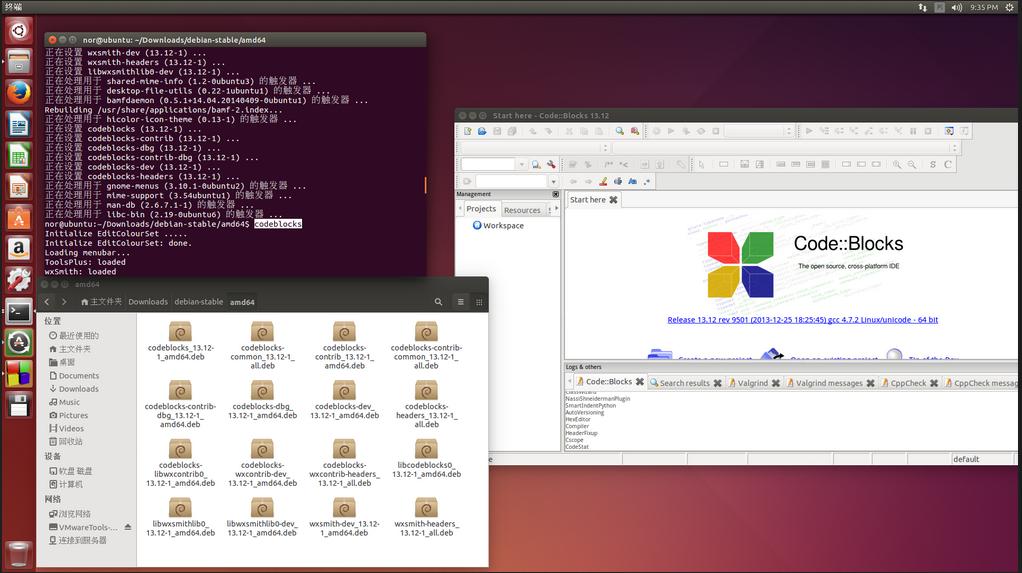Select codeblocks_13.12-1_amd64.deb file
This screenshot has width=1022, height=573.
[x=181, y=342]
